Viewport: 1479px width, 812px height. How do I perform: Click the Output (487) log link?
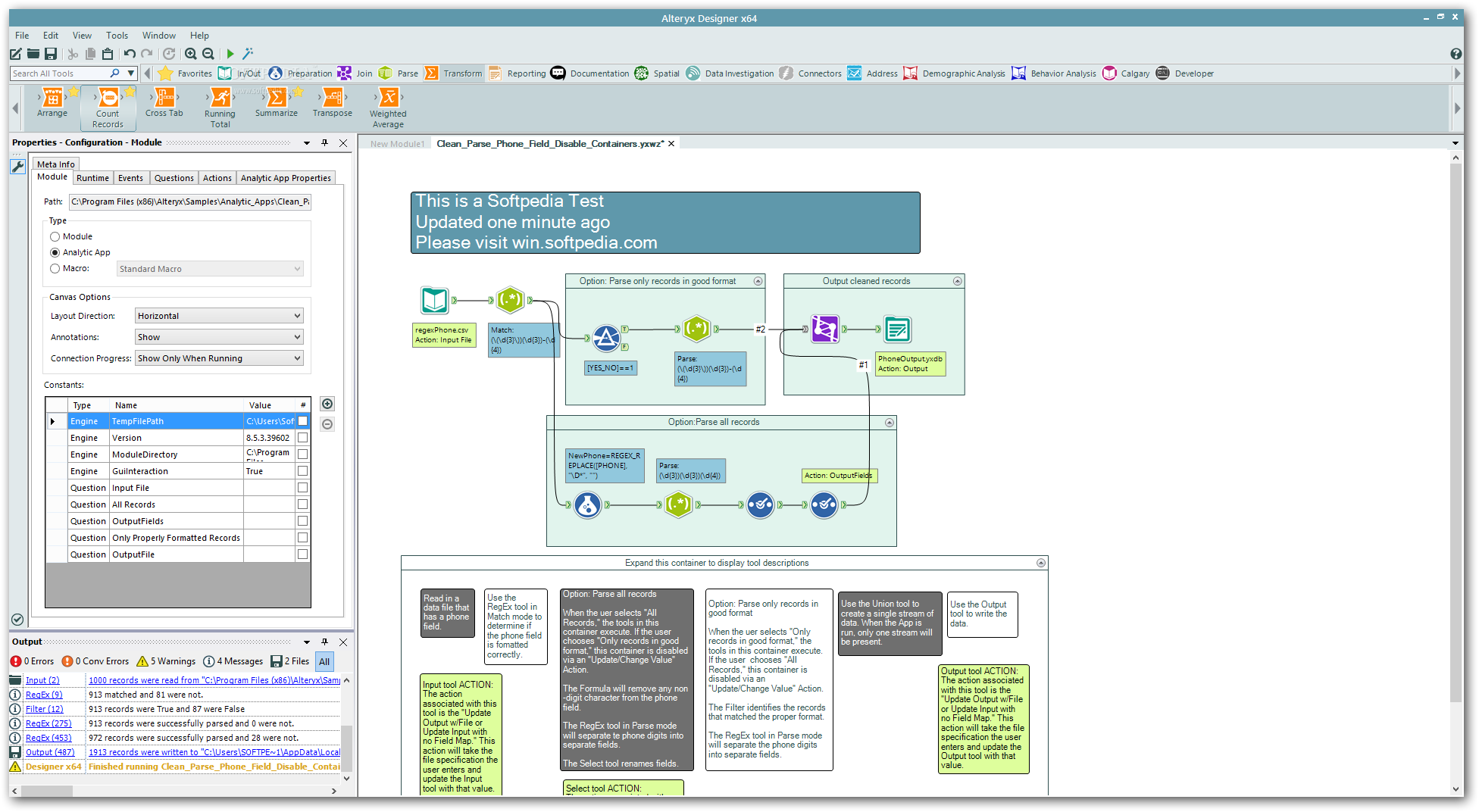50,752
